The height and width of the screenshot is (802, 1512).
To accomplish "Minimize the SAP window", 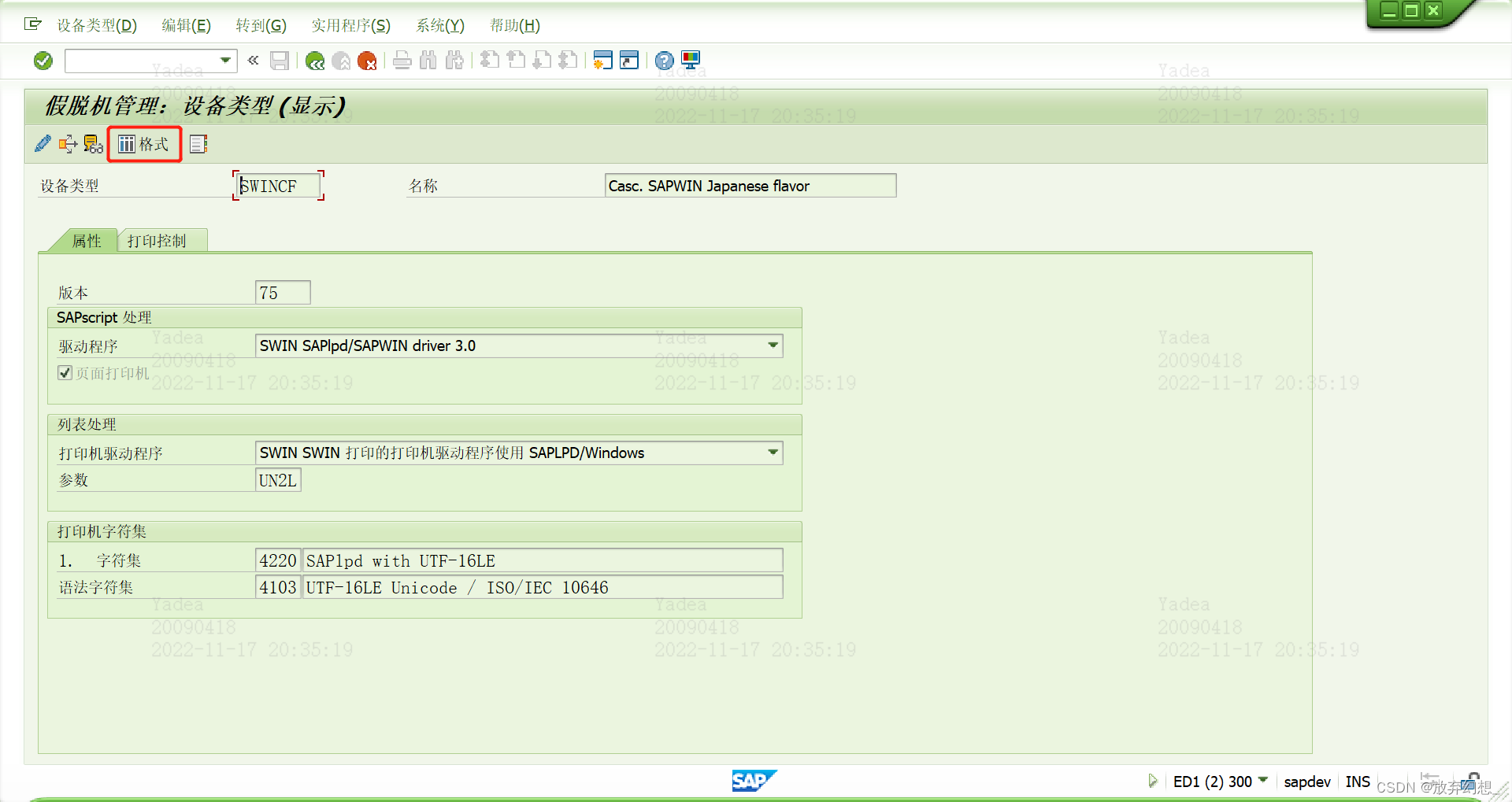I will point(1390,10).
